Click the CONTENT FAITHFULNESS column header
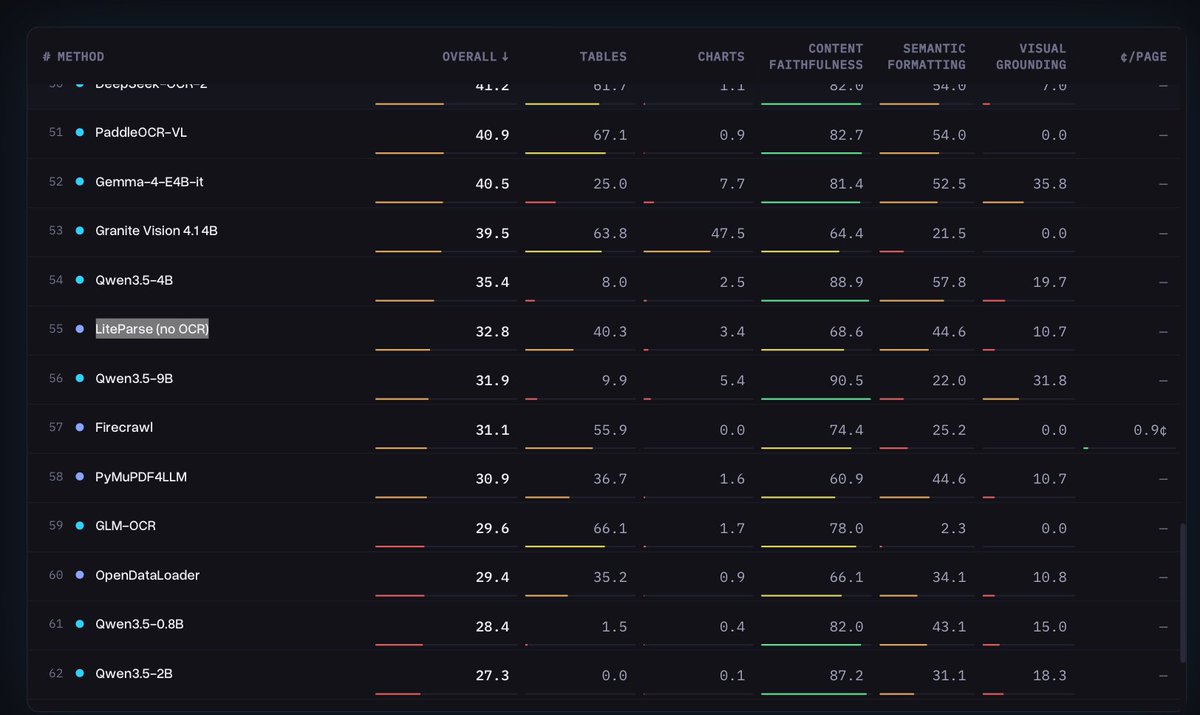The image size is (1200, 715). 816,57
